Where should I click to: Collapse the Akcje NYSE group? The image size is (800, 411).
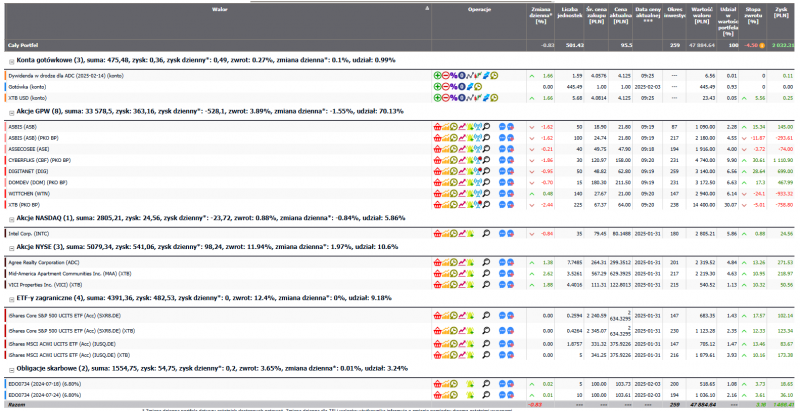tap(11, 247)
